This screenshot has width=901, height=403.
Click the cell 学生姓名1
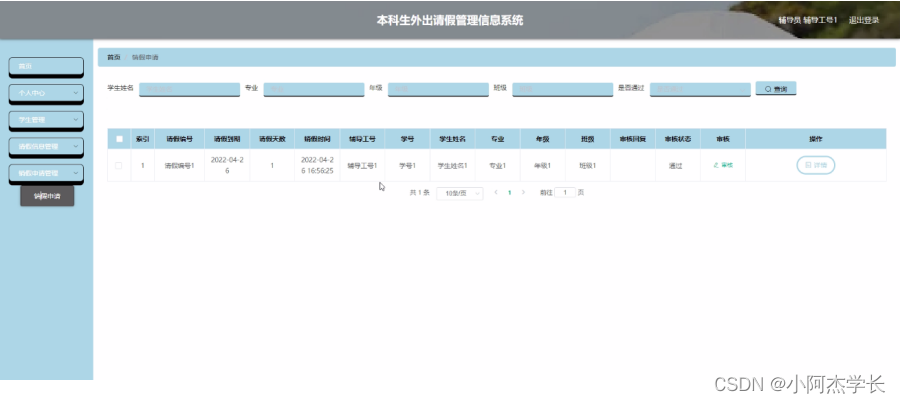(x=452, y=166)
